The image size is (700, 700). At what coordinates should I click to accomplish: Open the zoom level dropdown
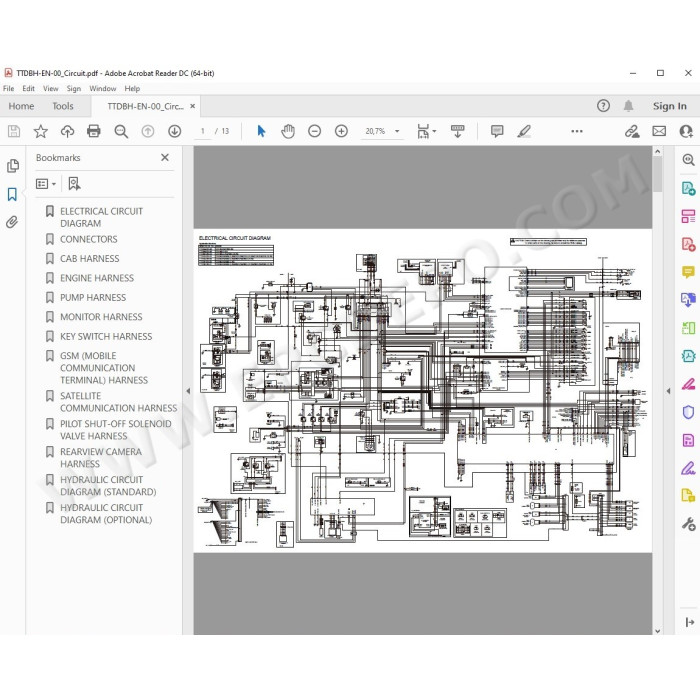coord(397,131)
